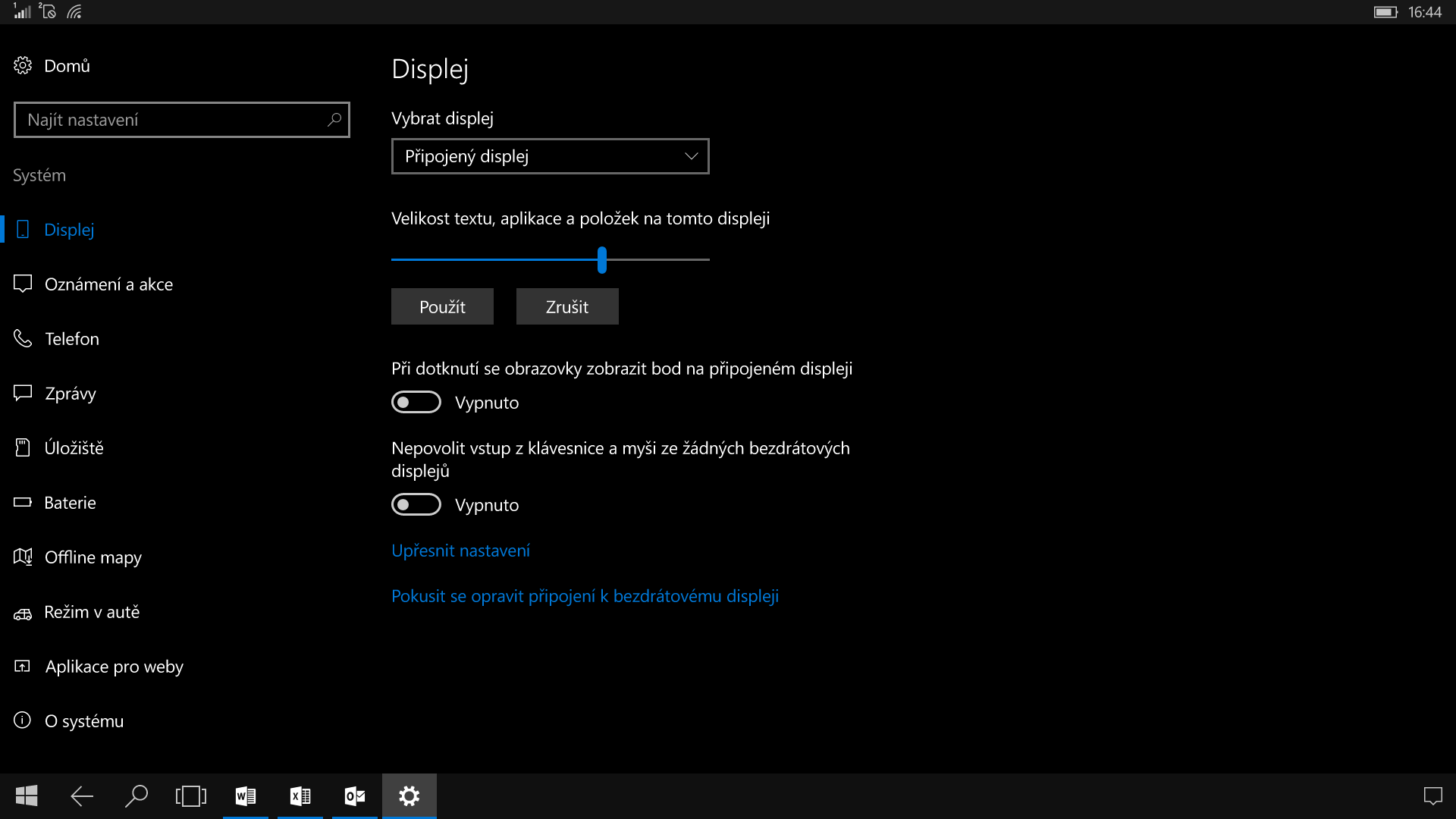Viewport: 1456px width, 819px height.
Task: Open search from the taskbar
Action: point(136,796)
